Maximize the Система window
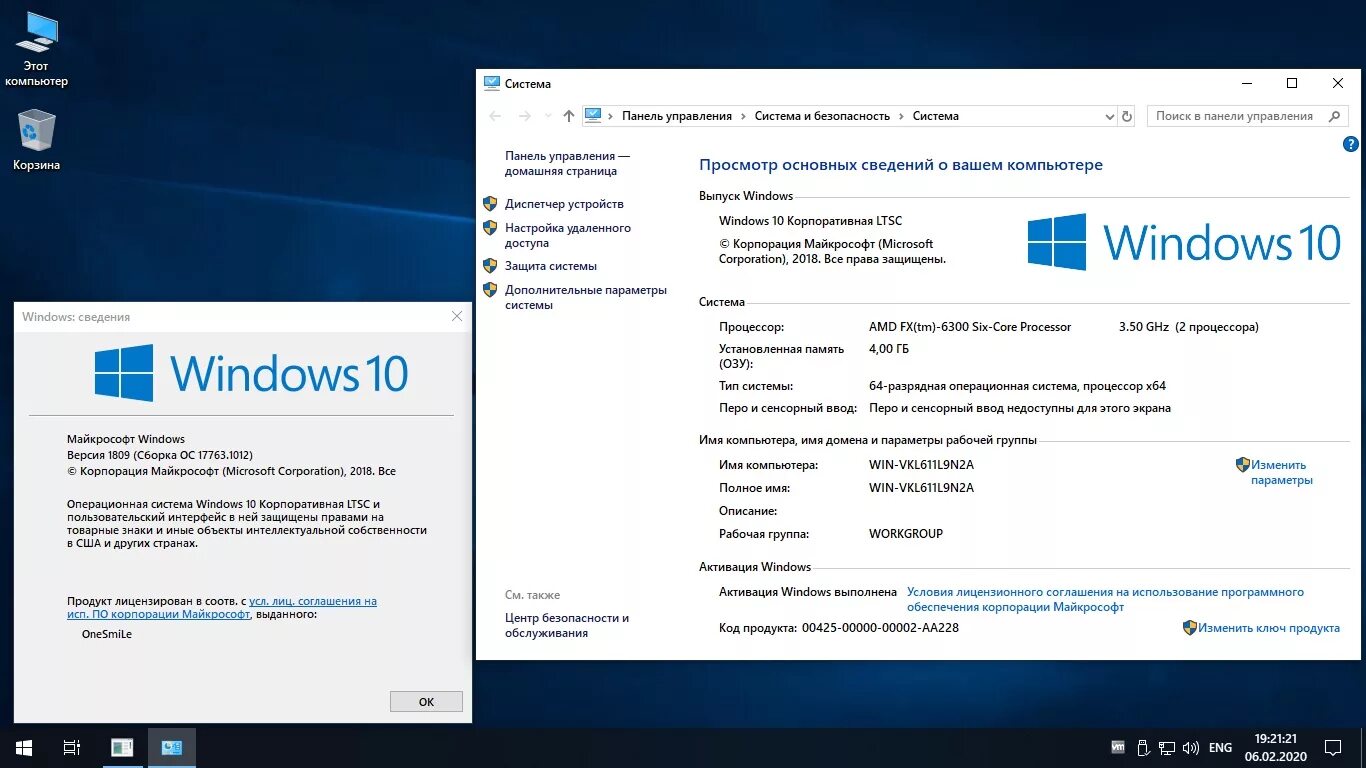Screen dimensions: 1366x768 point(1292,83)
